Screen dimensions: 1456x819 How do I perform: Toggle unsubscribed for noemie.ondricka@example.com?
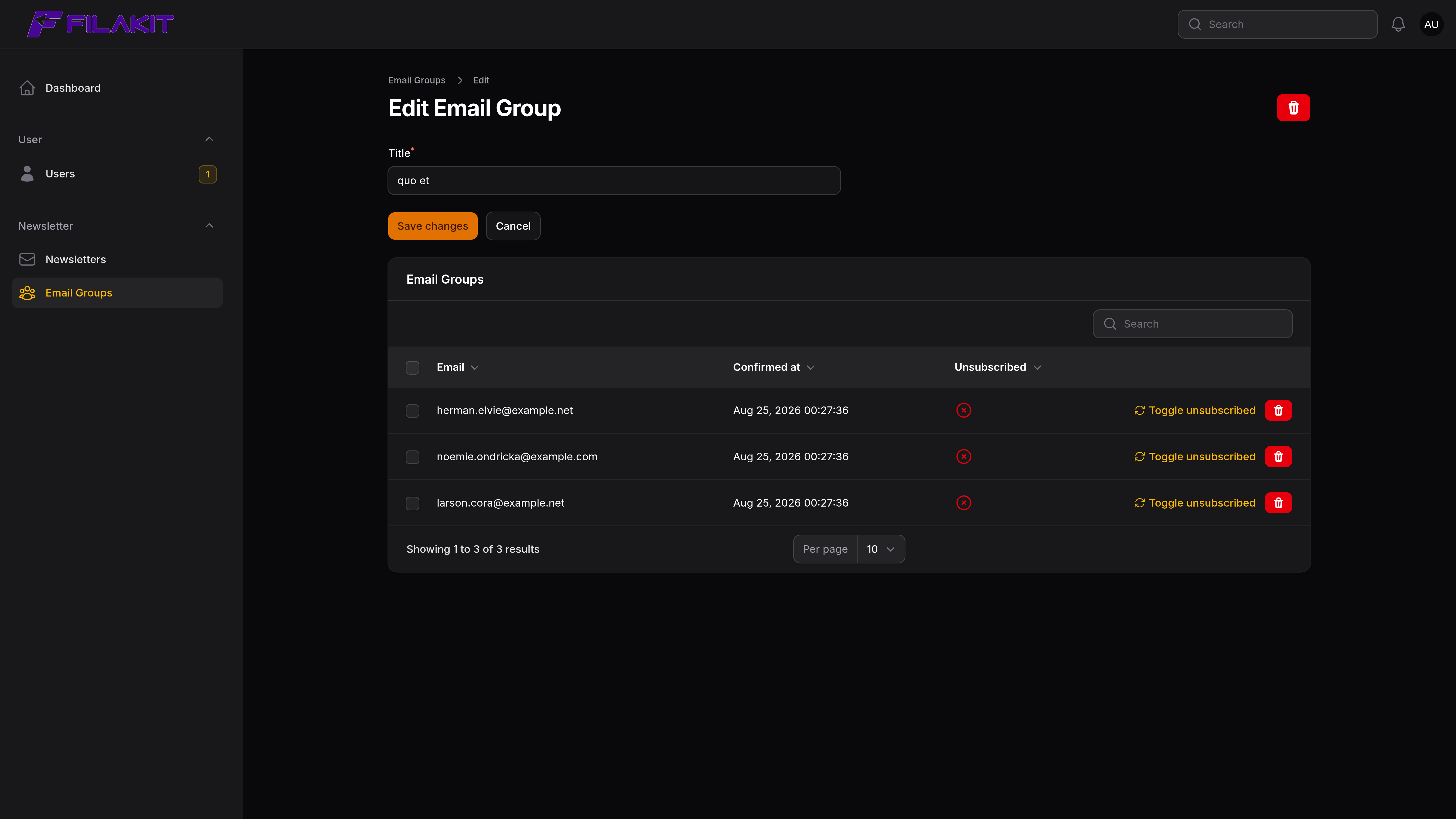coord(1195,457)
